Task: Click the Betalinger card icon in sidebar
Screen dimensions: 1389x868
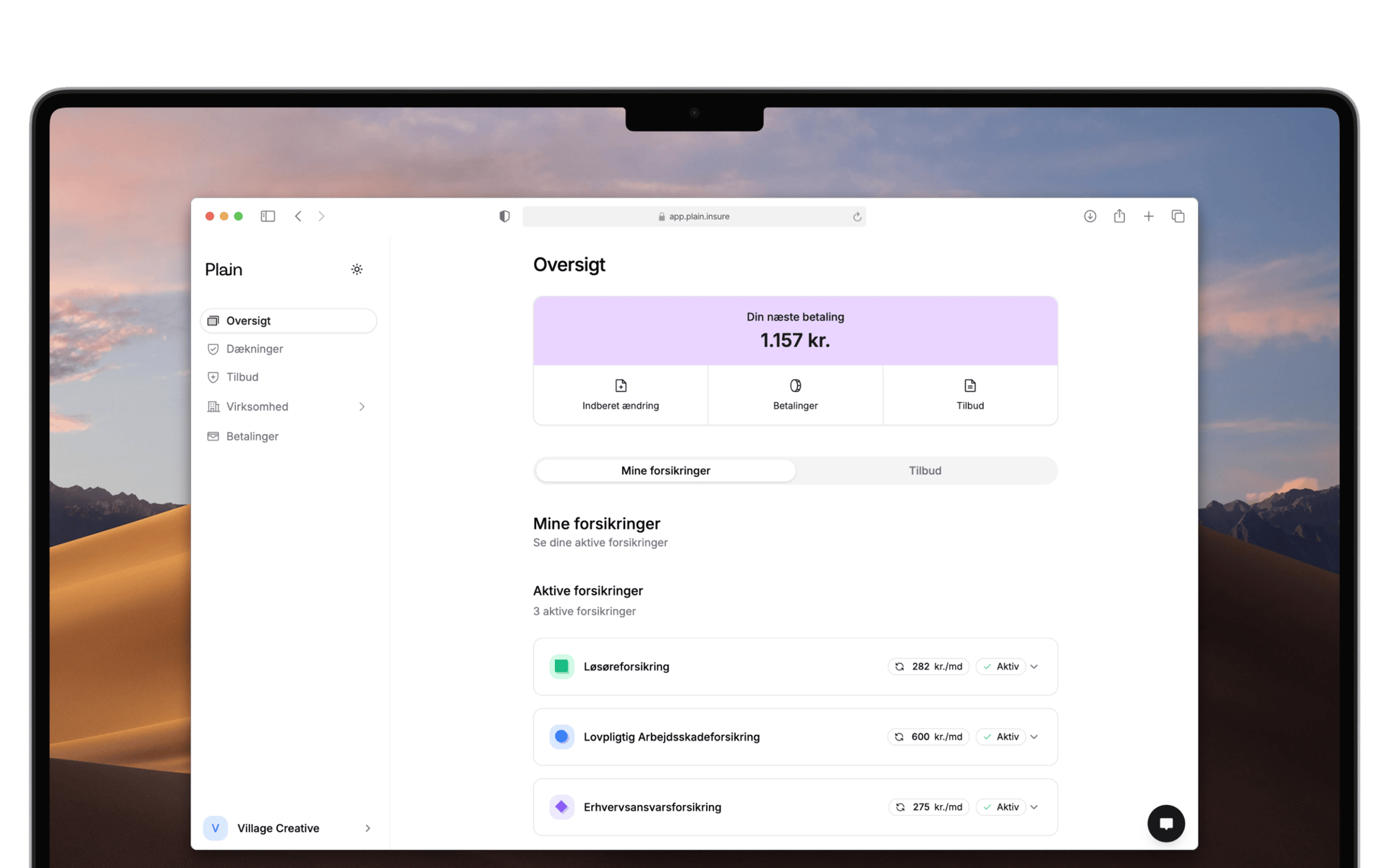Action: tap(213, 436)
